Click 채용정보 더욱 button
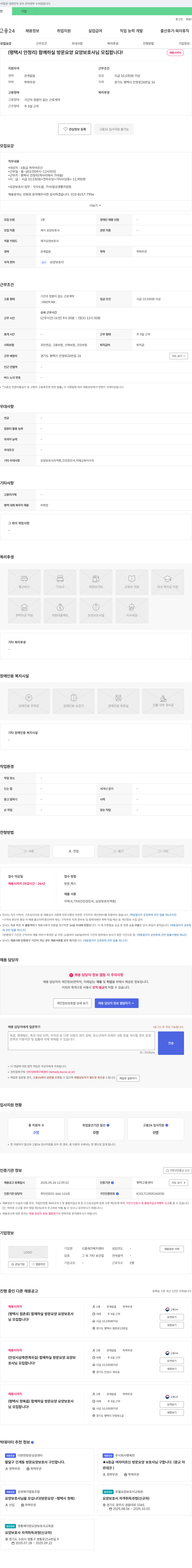This screenshot has height=1568, width=192. tap(172, 1249)
